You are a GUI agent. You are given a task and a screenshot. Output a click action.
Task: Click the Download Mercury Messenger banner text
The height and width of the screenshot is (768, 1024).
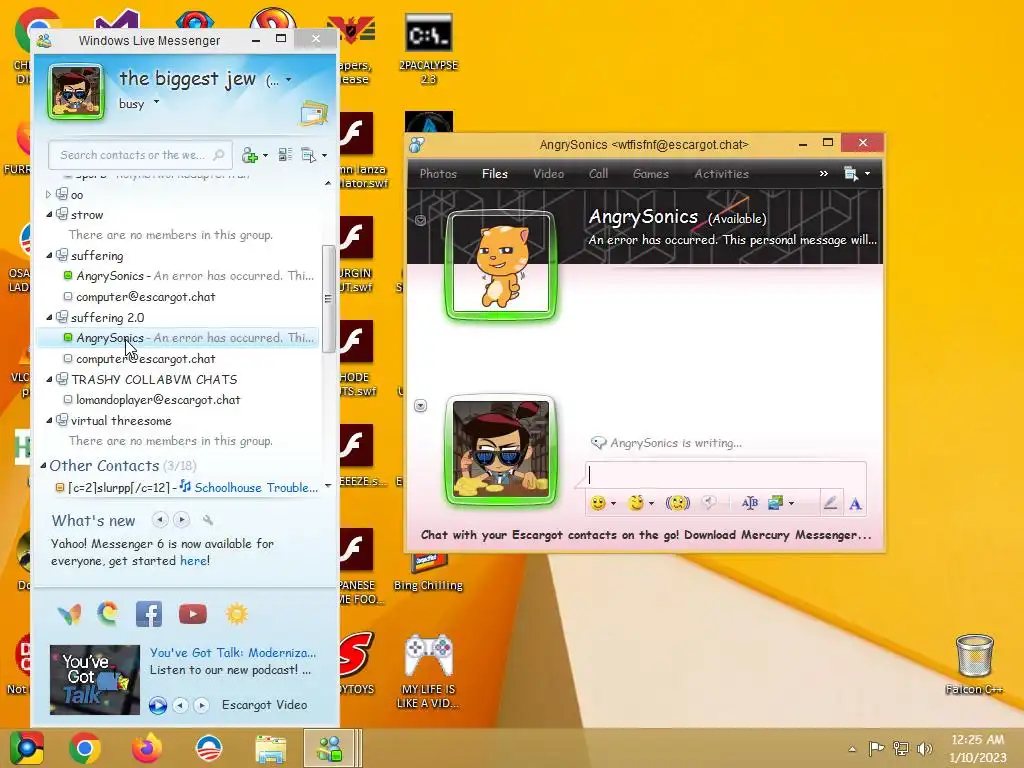coord(646,535)
